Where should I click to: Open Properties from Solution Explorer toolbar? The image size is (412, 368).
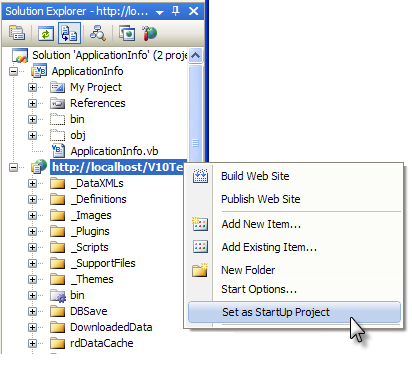17,33
